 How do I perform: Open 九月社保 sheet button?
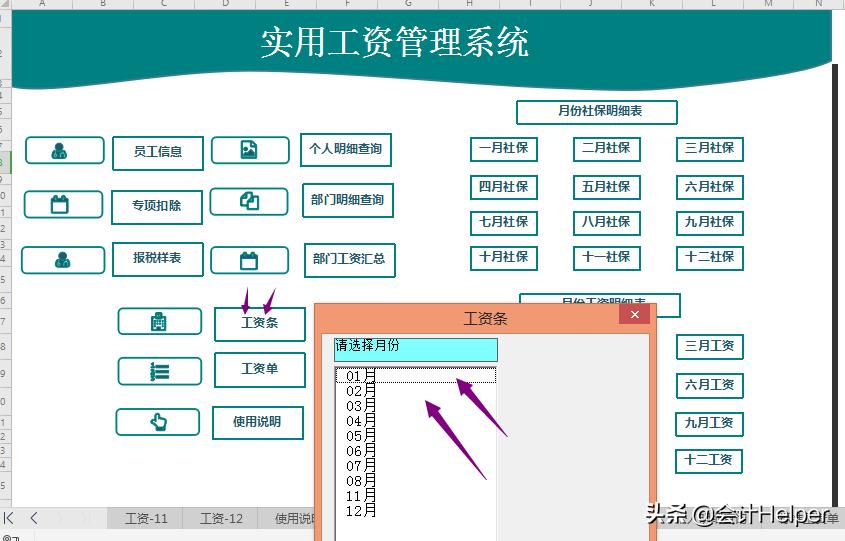(x=710, y=223)
